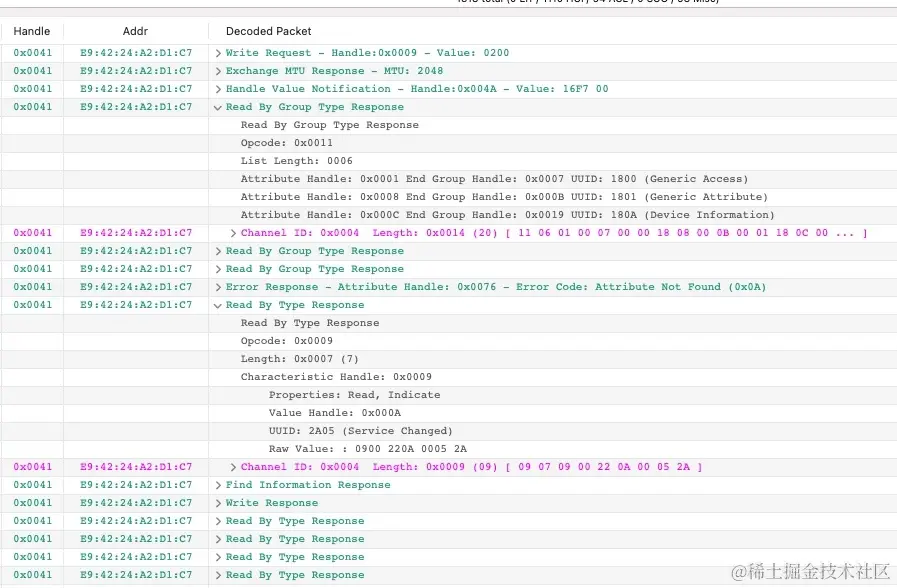Expand the Write Request Handle:0x0009 packet chevron
The image size is (897, 588).
coord(218,53)
